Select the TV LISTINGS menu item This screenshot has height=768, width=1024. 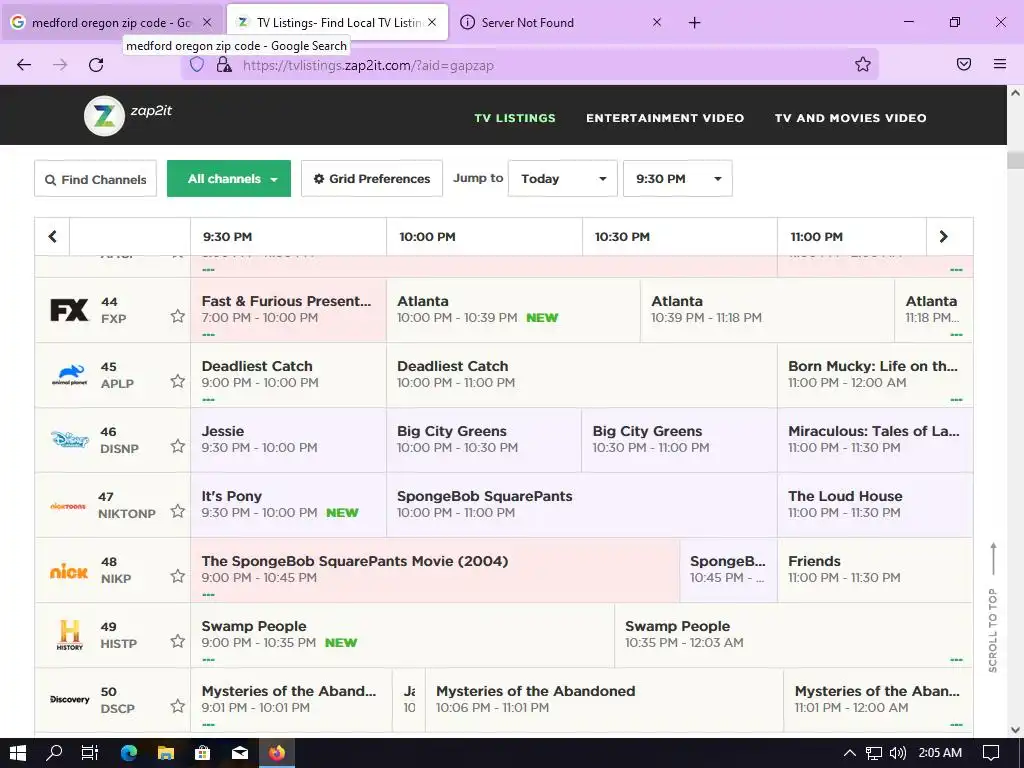coord(515,118)
